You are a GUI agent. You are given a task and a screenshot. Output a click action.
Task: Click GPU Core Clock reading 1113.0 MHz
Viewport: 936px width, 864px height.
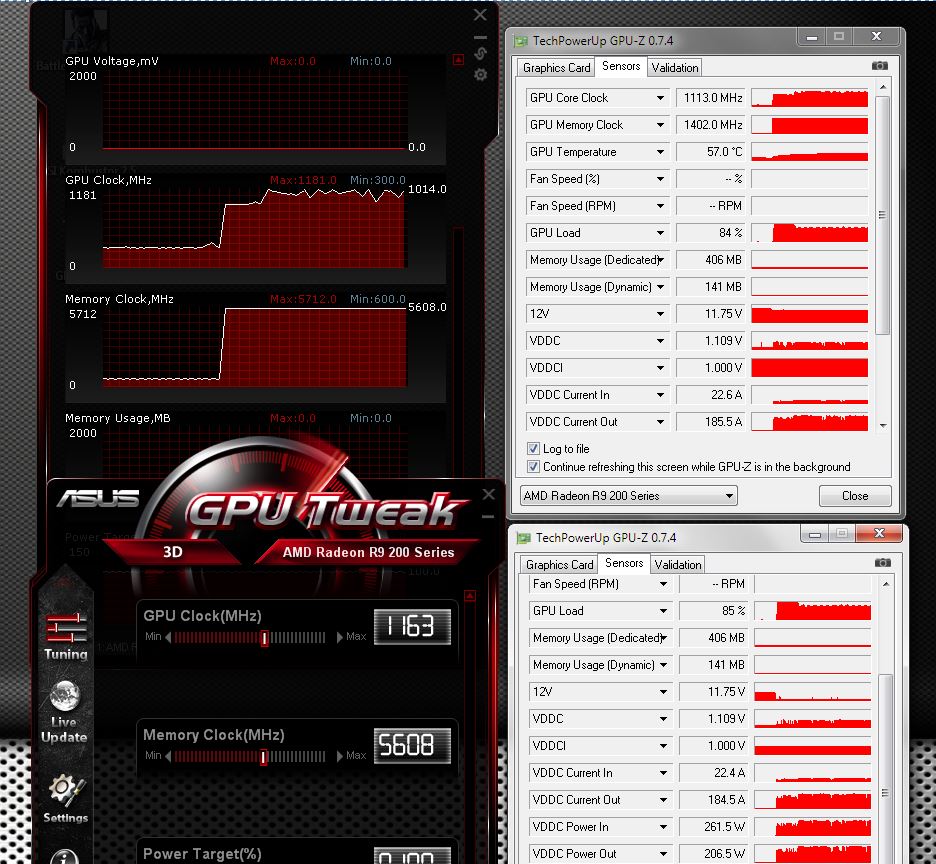point(710,98)
